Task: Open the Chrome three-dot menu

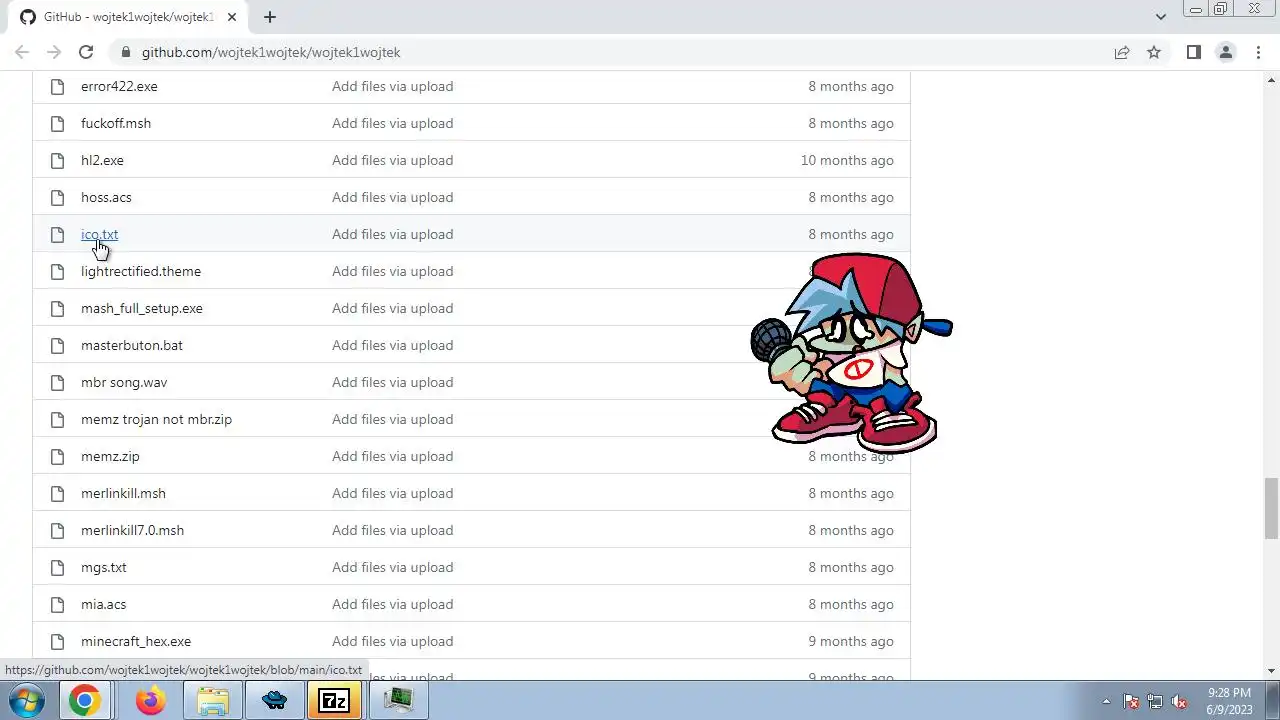Action: pos(1258,52)
